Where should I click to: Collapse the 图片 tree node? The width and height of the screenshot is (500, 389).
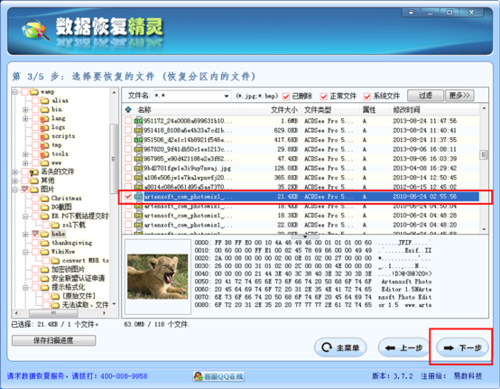(x=15, y=189)
